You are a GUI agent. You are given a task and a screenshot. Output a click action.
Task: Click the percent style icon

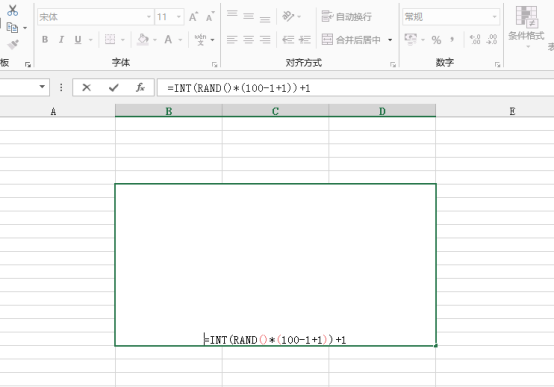(x=436, y=40)
